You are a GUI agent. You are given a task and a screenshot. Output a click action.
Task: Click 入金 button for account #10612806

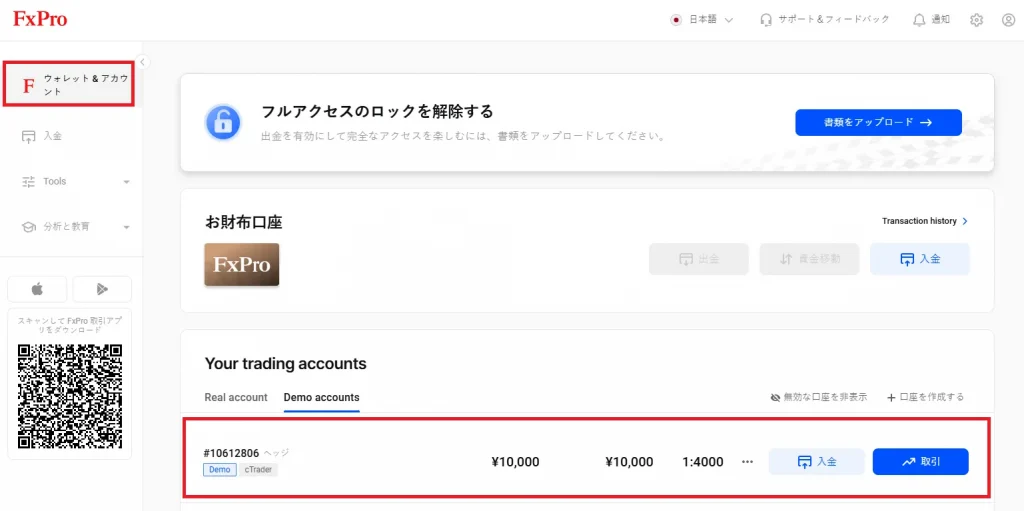[x=816, y=462]
